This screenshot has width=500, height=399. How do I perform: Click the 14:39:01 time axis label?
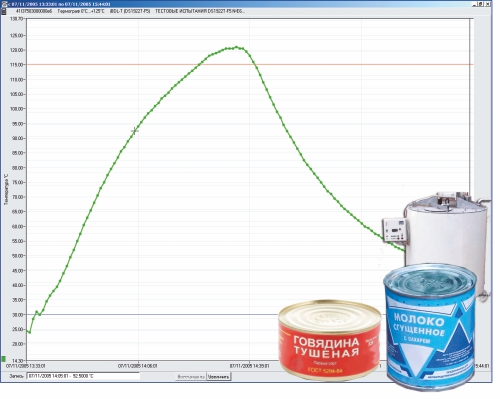[249, 366]
